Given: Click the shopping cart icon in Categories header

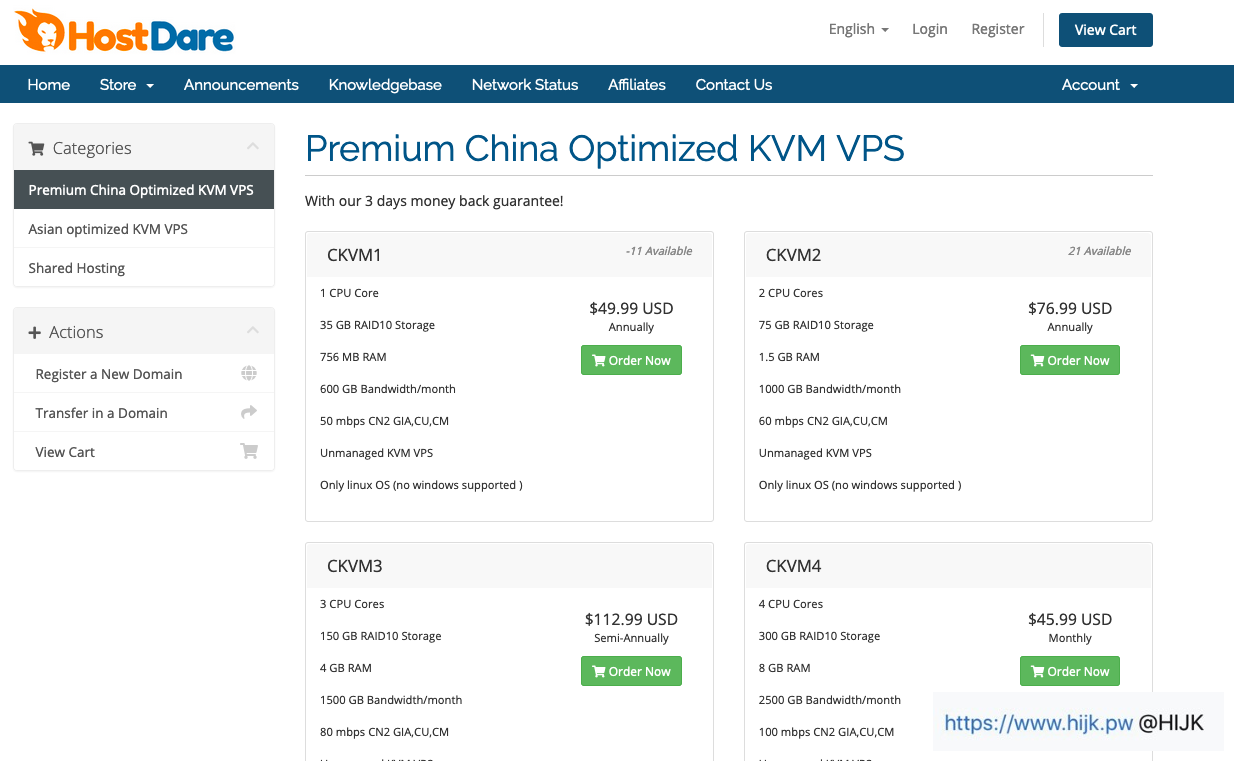Looking at the screenshot, I should click(x=37, y=149).
